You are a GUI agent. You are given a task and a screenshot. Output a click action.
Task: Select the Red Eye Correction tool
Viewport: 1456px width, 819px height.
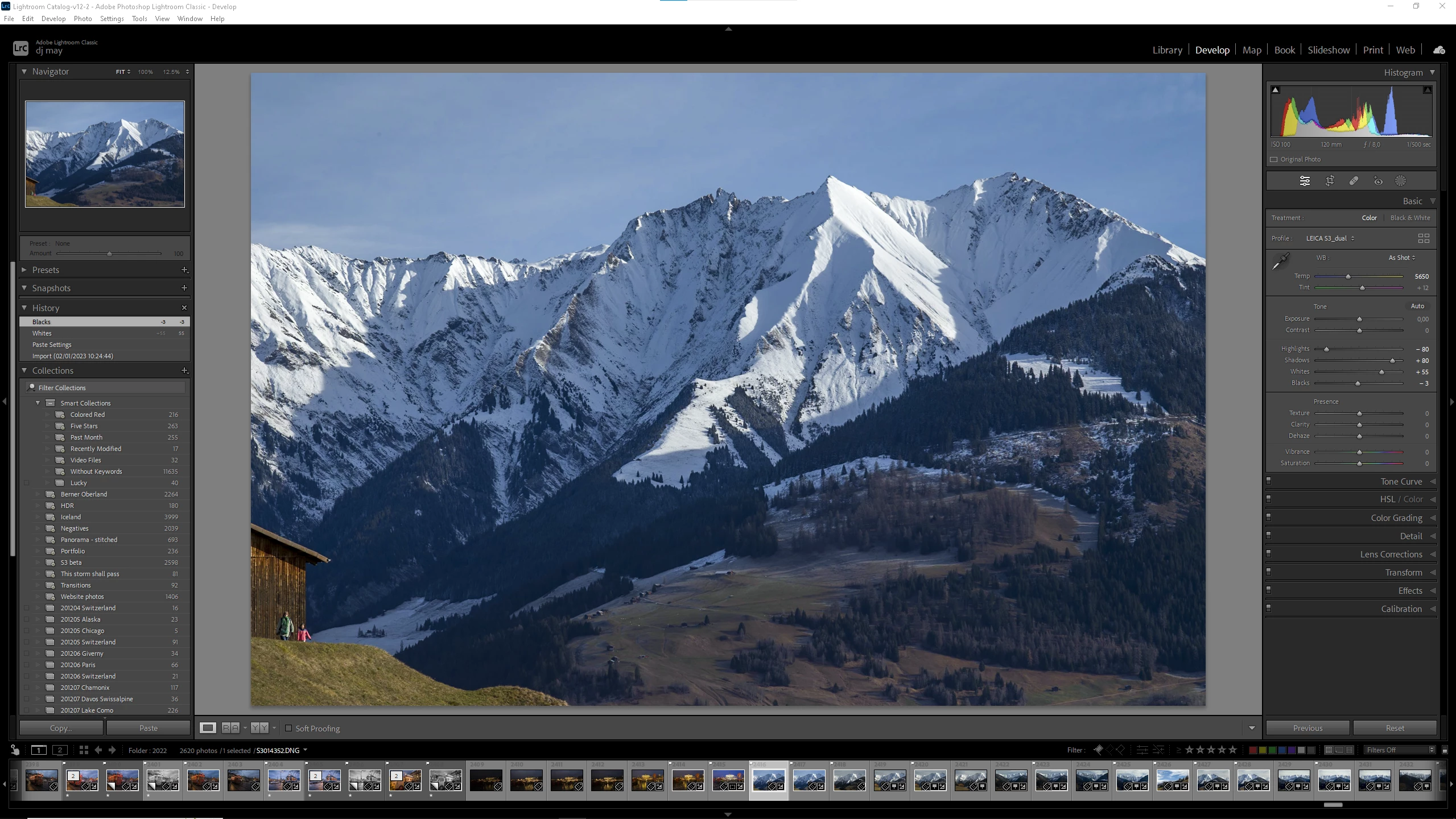point(1377,181)
